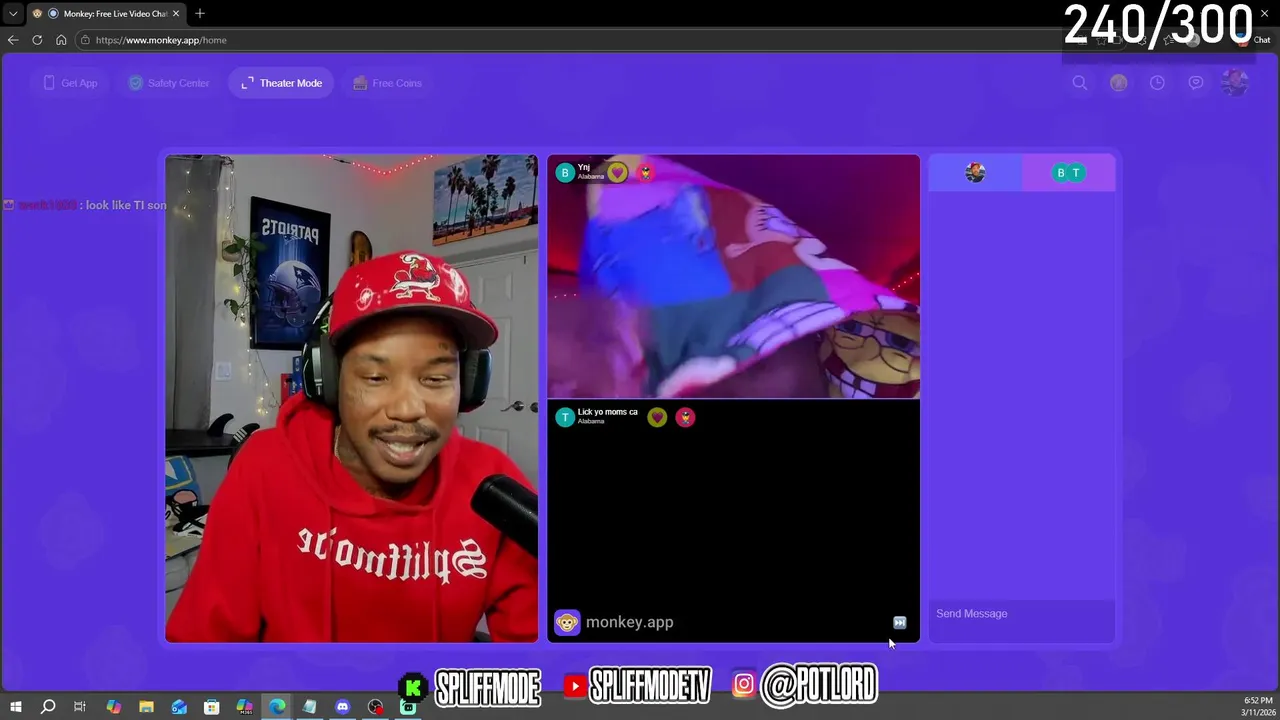Click the B avatar beside Ynj

[x=565, y=173]
